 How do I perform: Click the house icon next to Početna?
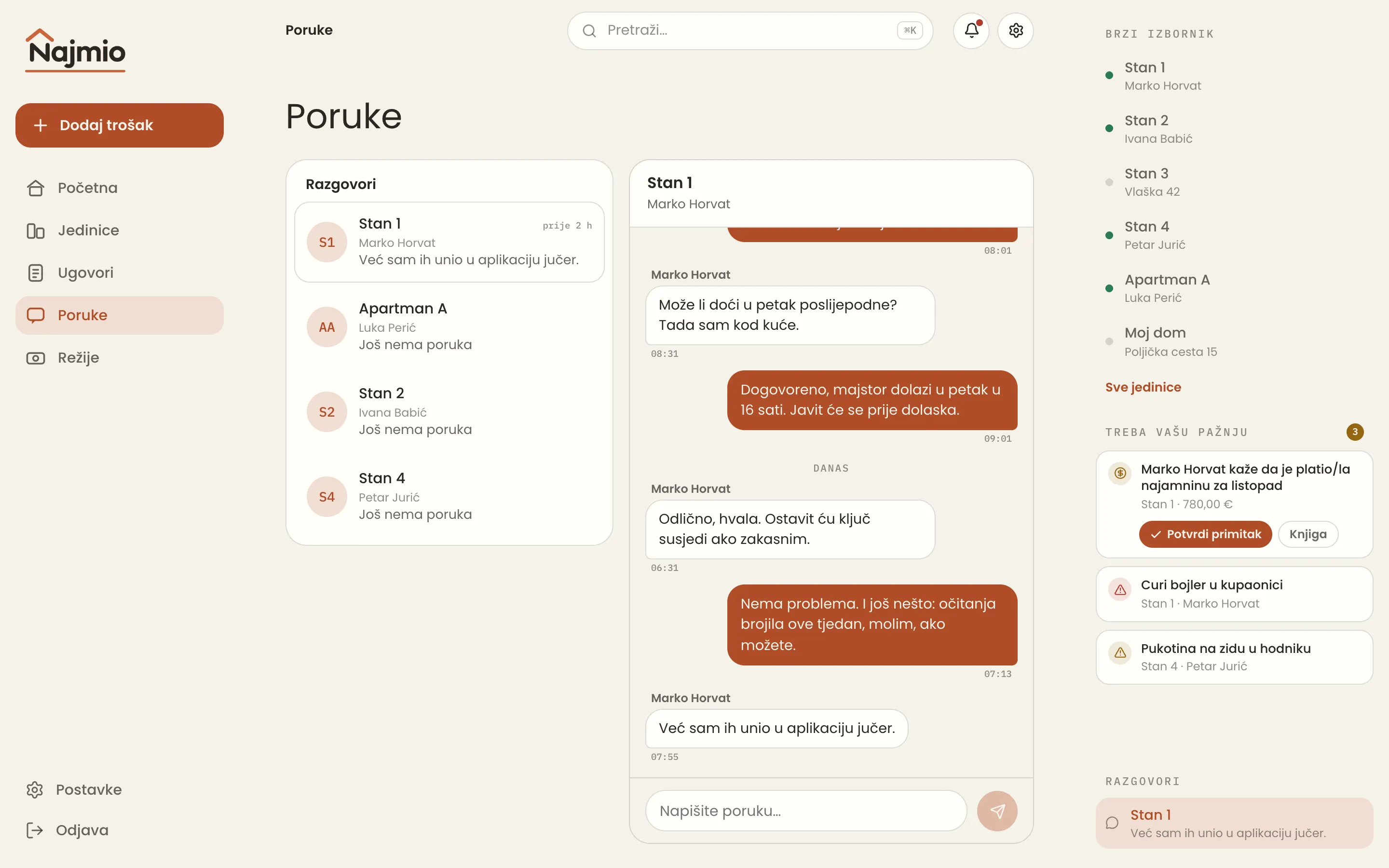pos(36,188)
